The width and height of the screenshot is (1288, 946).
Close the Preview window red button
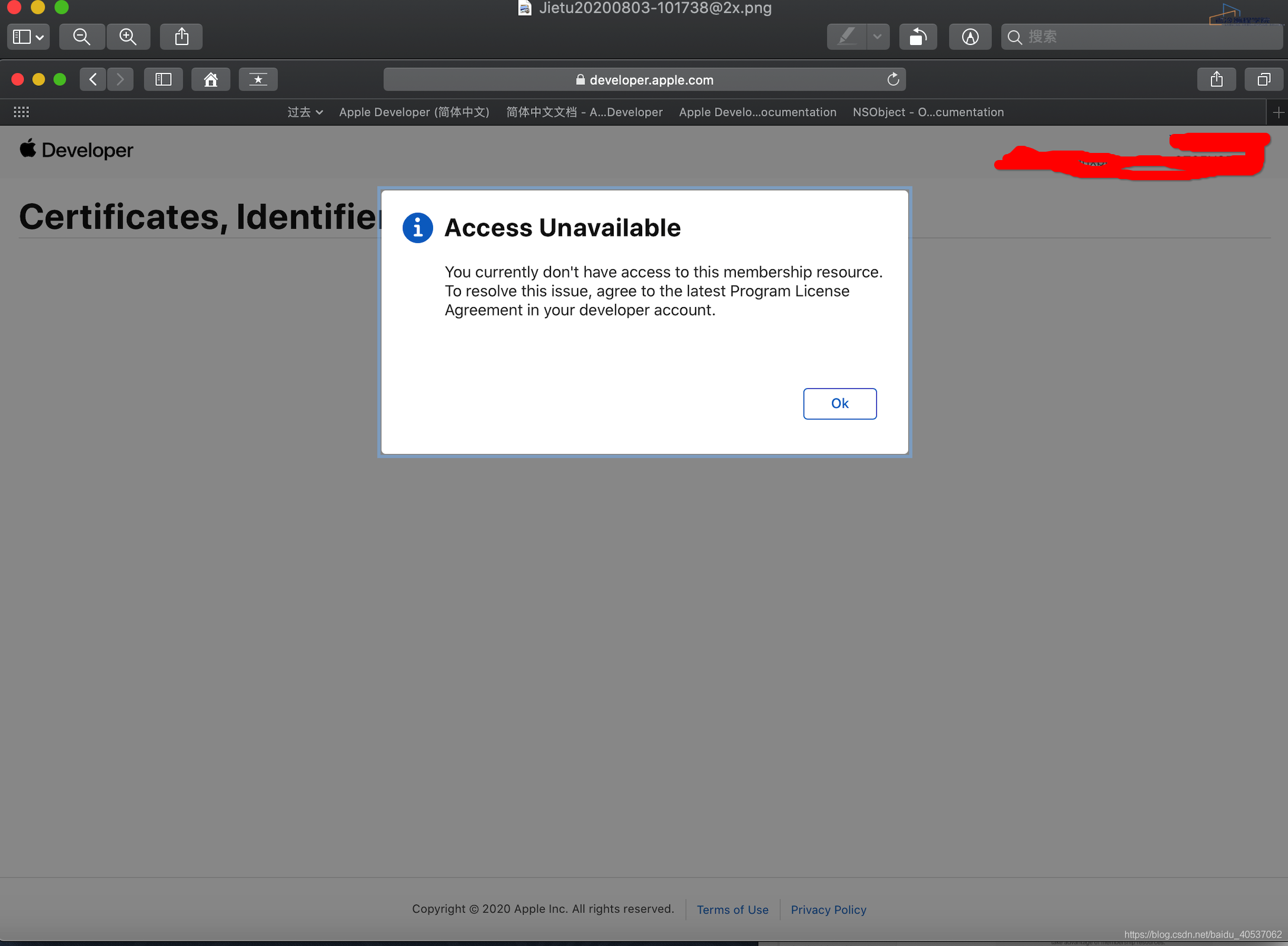14,7
